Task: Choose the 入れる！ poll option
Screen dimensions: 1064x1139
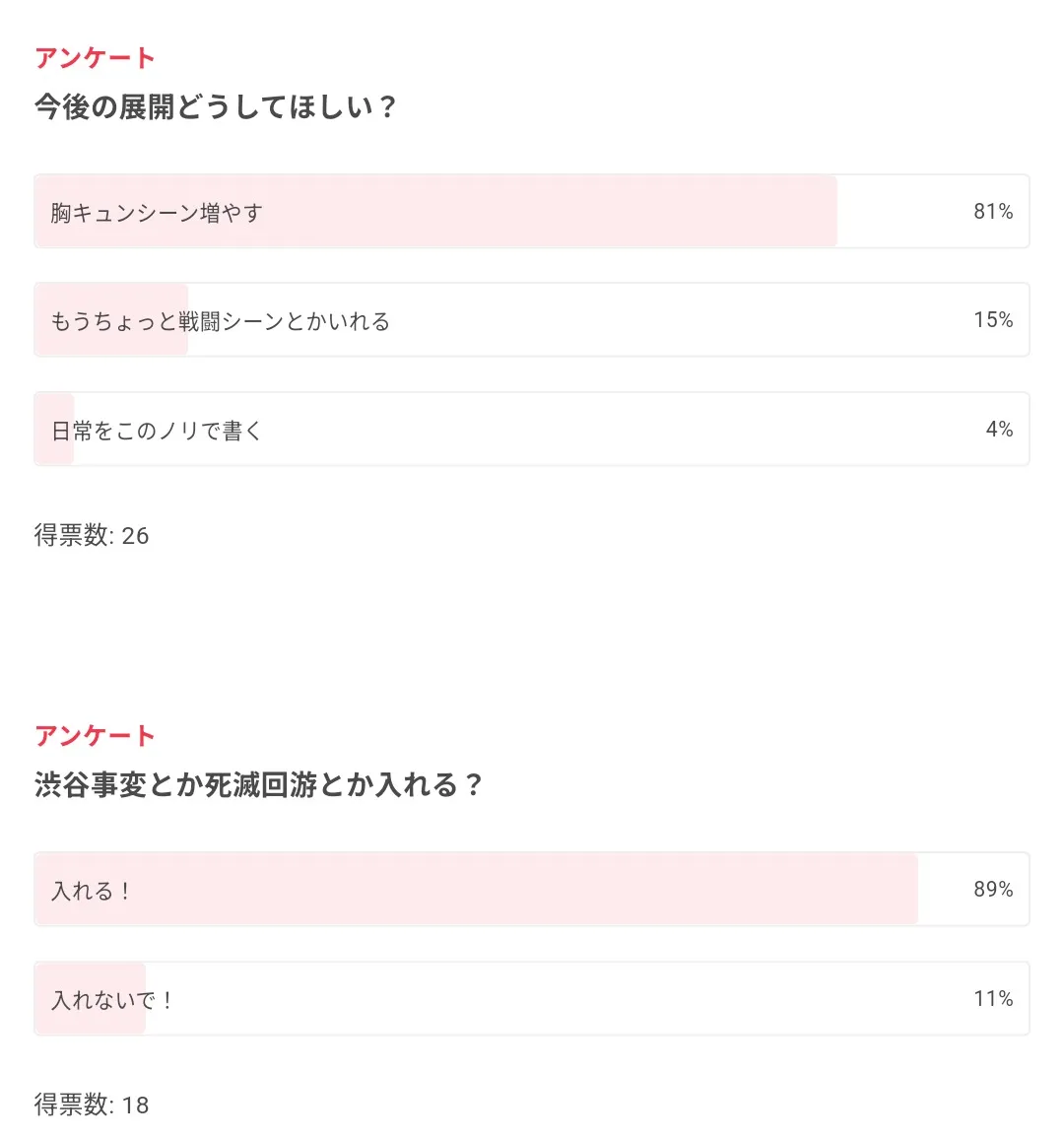Action: click(x=532, y=889)
